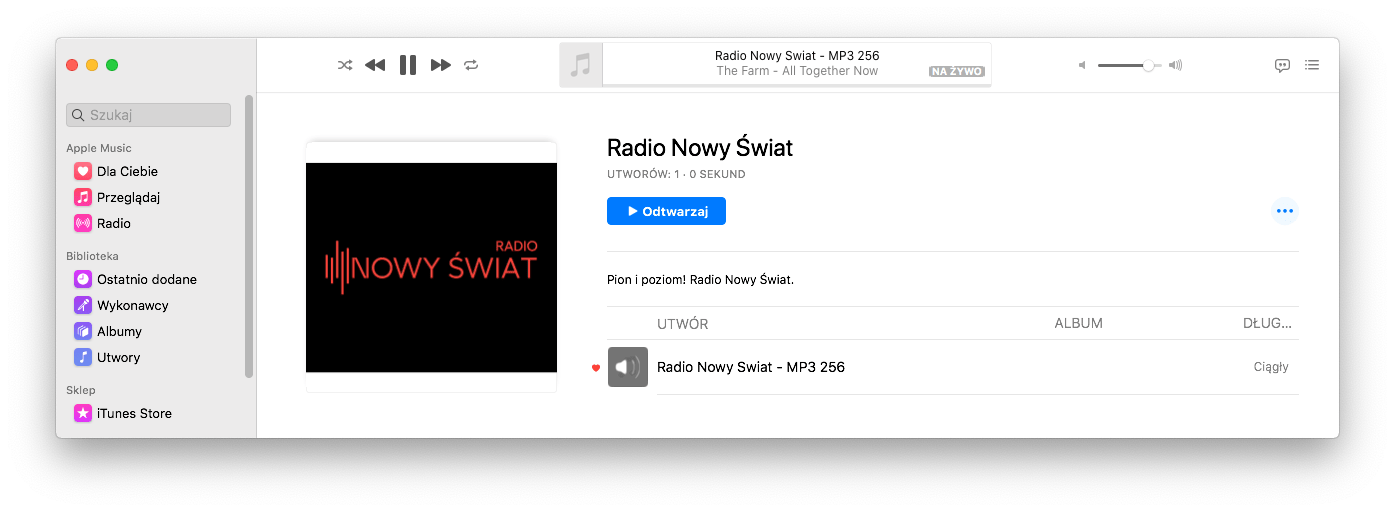Image resolution: width=1395 pixels, height=512 pixels.
Task: Open the lyrics panel
Action: tap(1282, 65)
